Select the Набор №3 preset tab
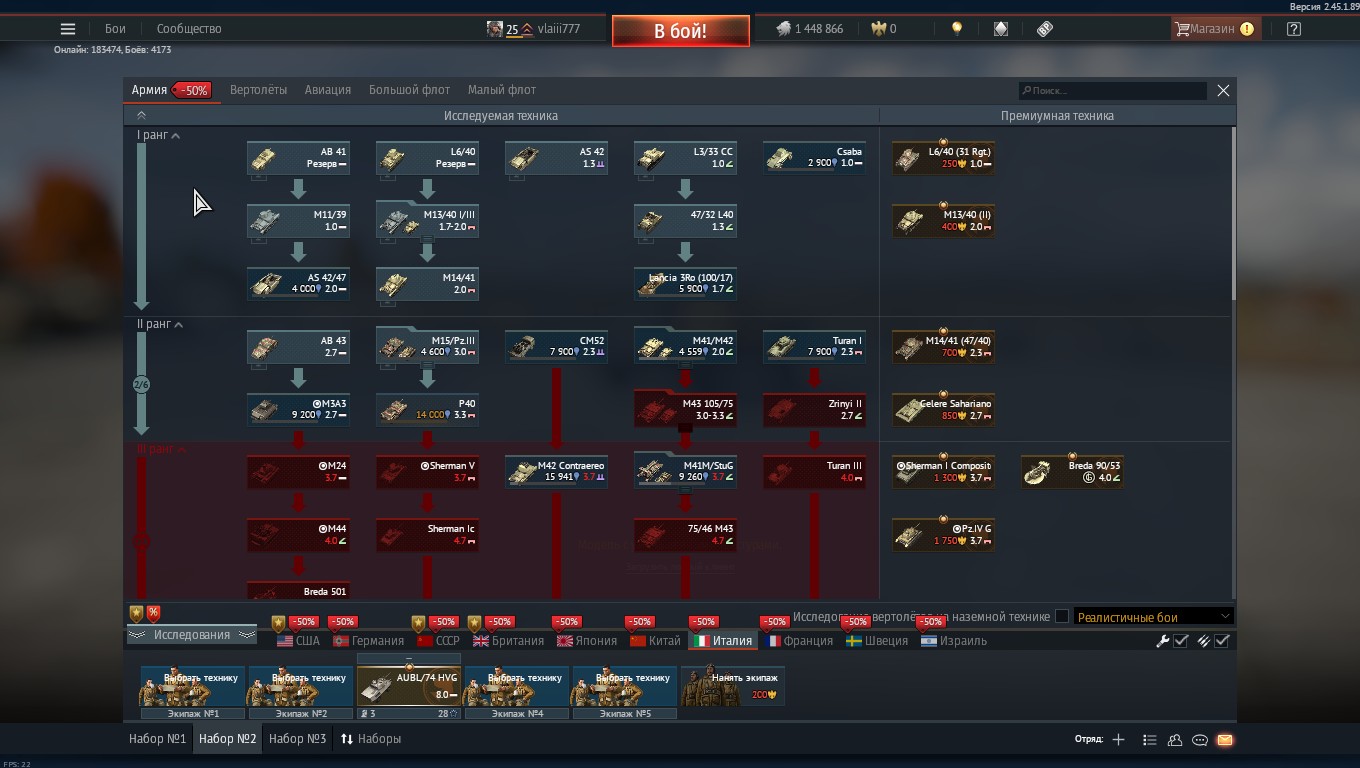Image resolution: width=1360 pixels, height=768 pixels. click(297, 739)
